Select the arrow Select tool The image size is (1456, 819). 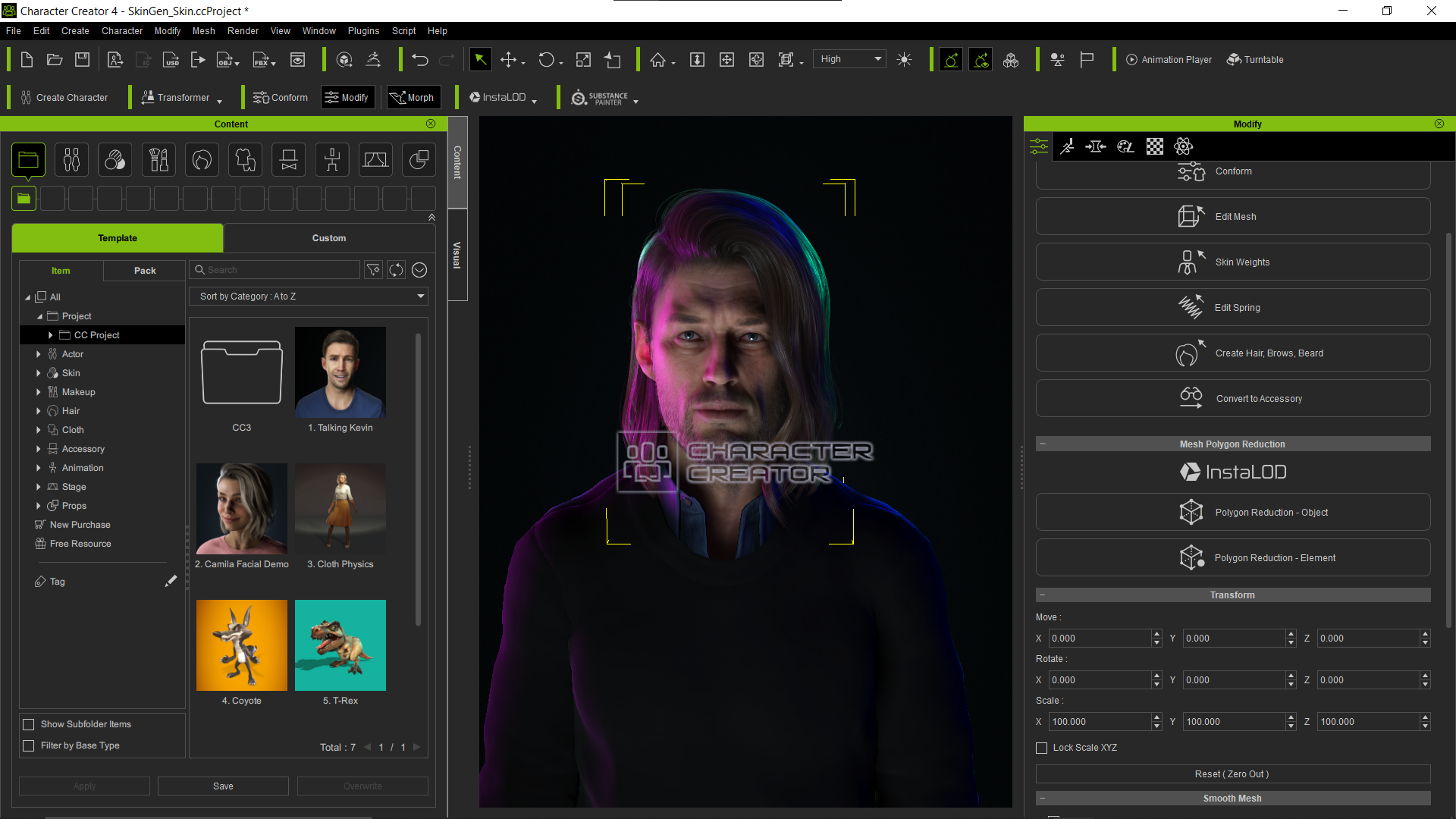480,59
